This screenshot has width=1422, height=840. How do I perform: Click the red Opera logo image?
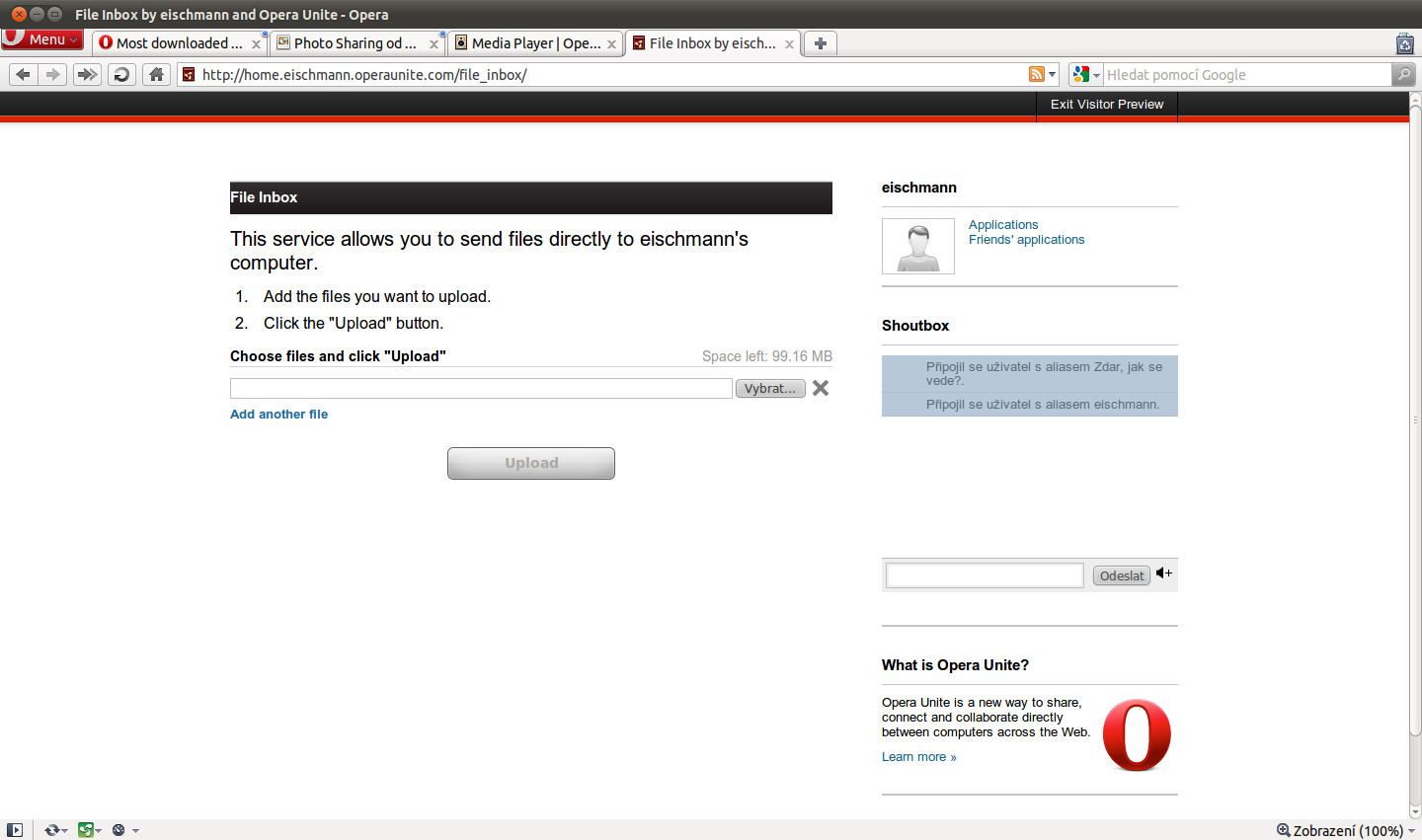[x=1137, y=734]
